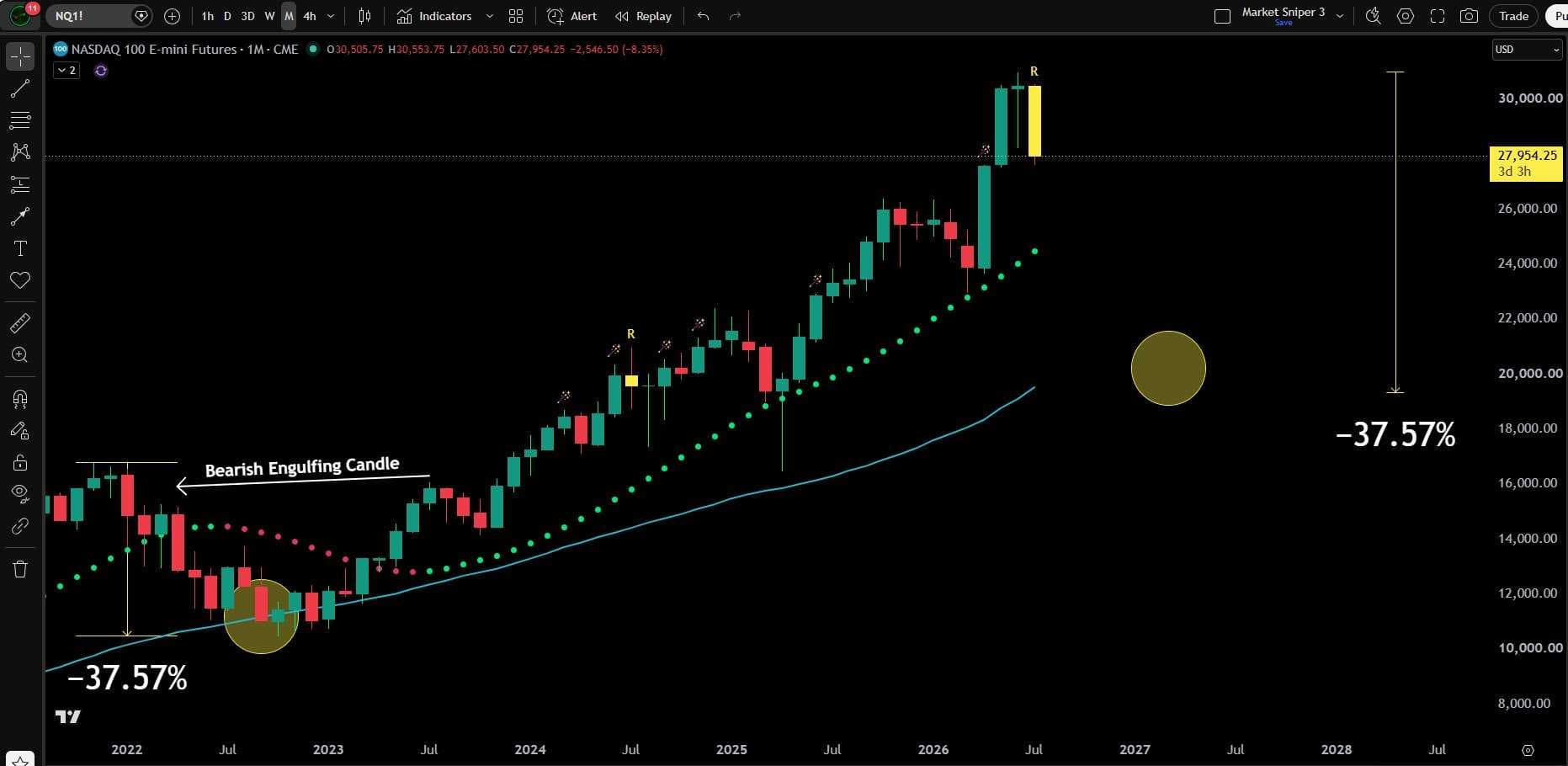Open the chart settings gear
Viewport: 1568px width, 766px height.
tap(1405, 16)
